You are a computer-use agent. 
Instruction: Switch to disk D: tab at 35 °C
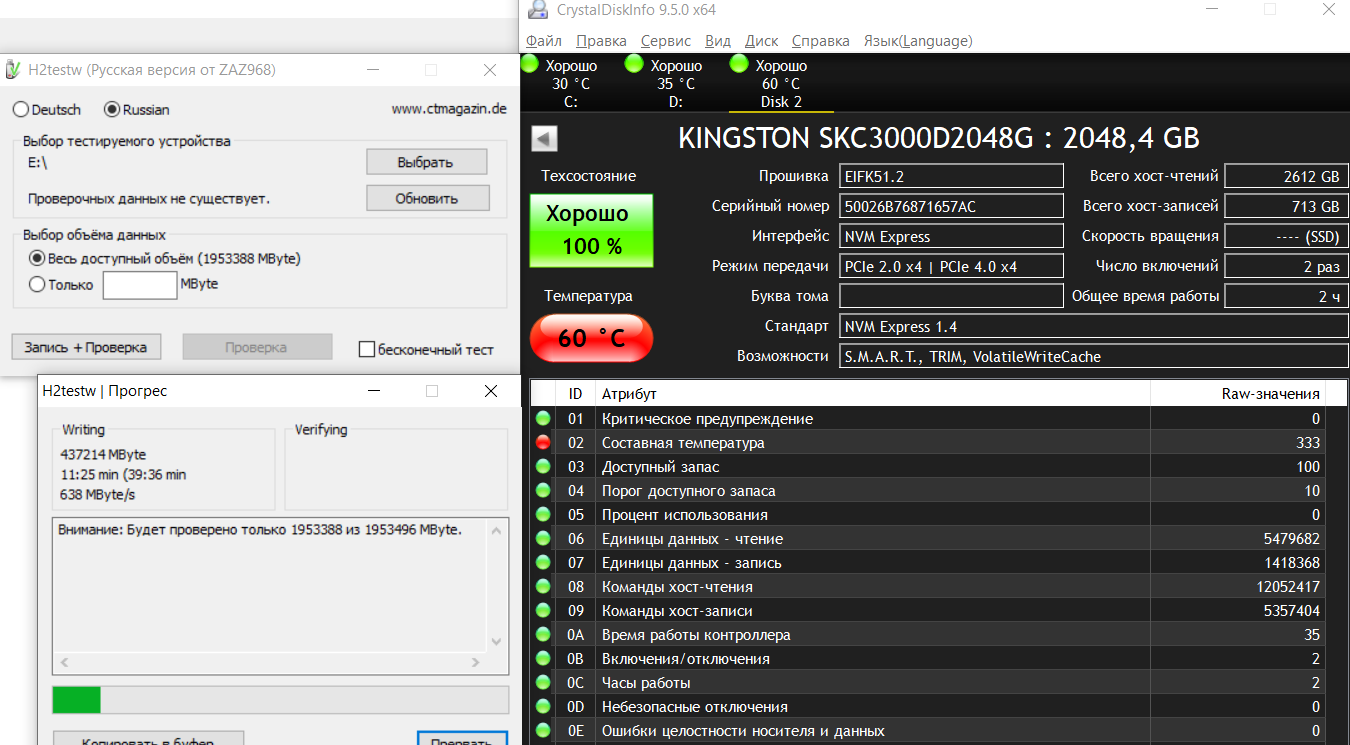pyautogui.click(x=676, y=83)
